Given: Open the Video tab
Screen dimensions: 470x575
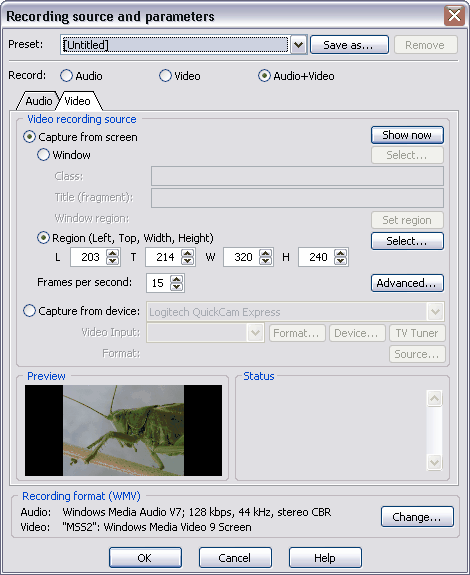Looking at the screenshot, I should 78,101.
